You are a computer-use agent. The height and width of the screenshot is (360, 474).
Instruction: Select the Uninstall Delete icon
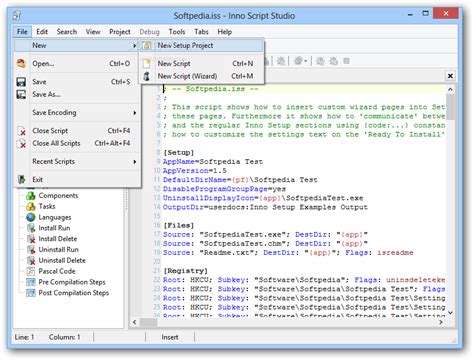tap(31, 260)
